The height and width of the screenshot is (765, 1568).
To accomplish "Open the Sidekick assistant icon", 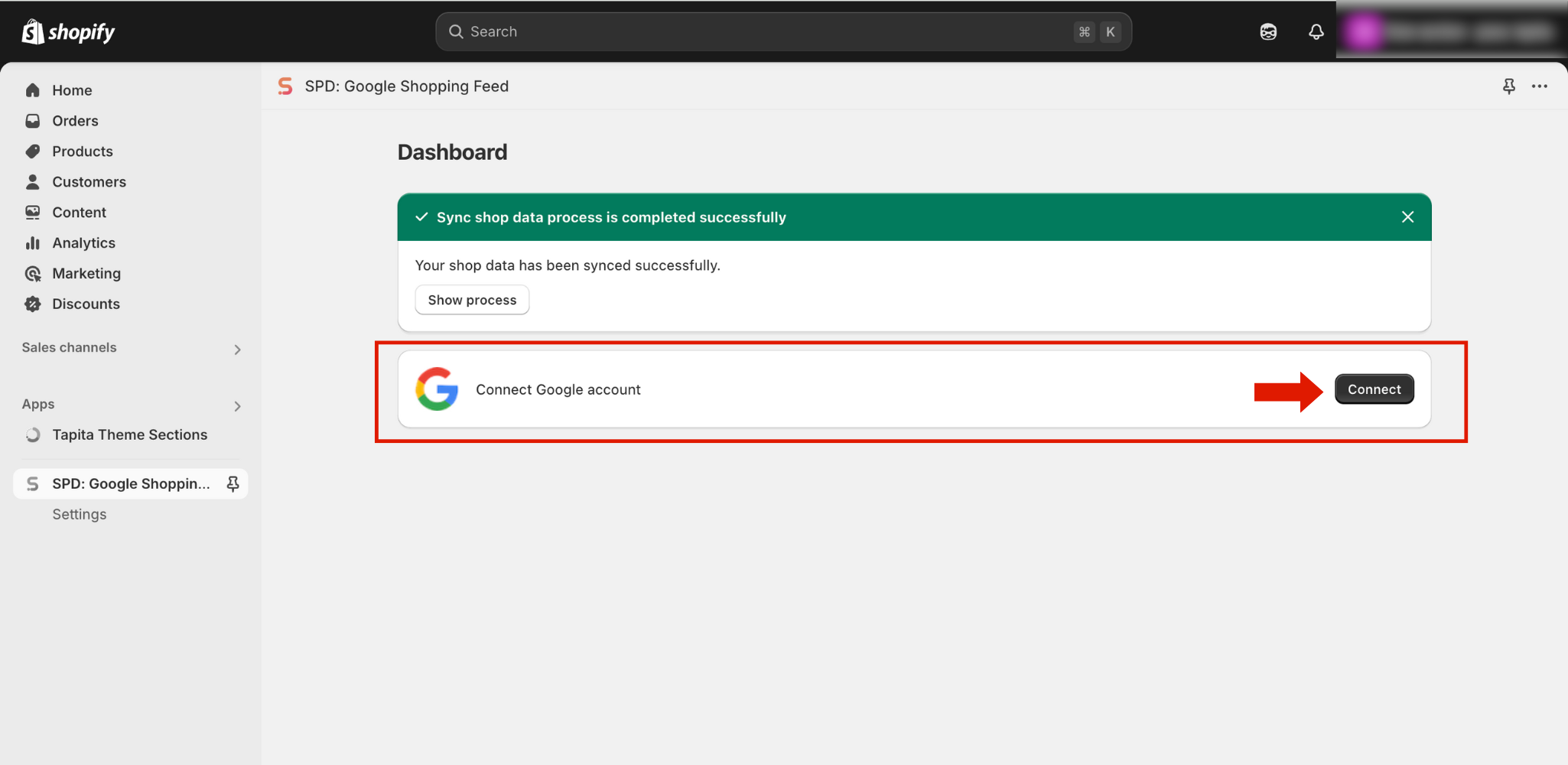I will point(1268,31).
